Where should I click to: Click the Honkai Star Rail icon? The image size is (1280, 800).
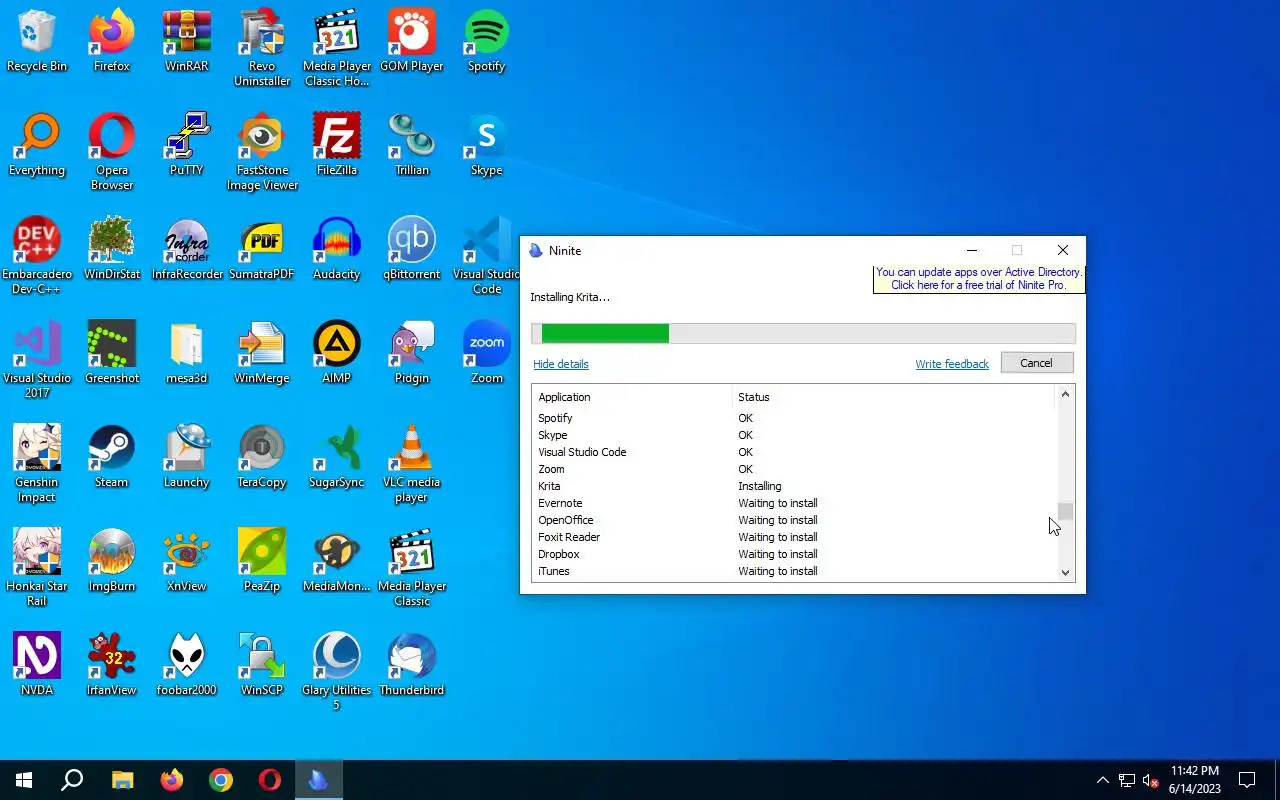click(37, 568)
